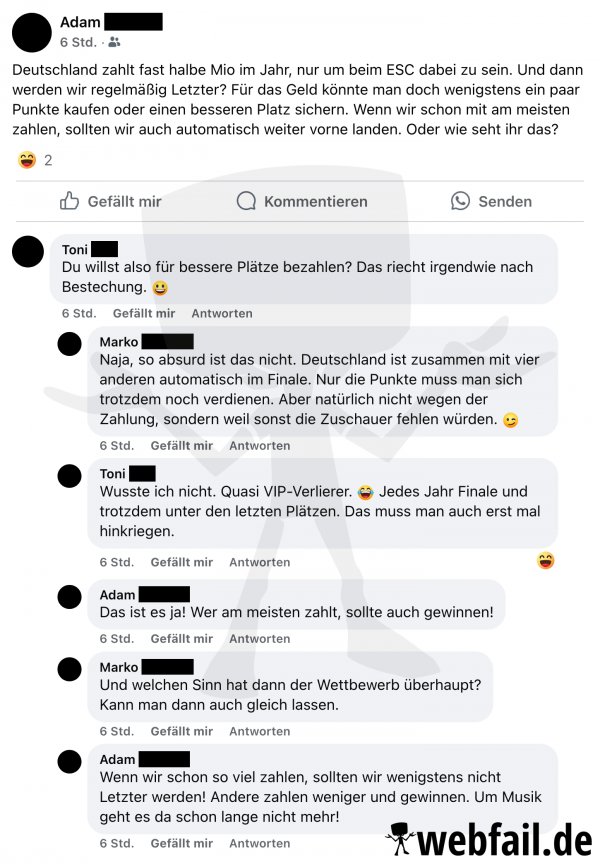Click laughing reaction on Toni's VIP-Verlierer comment
Viewport: 600px width, 864px height.
545,561
